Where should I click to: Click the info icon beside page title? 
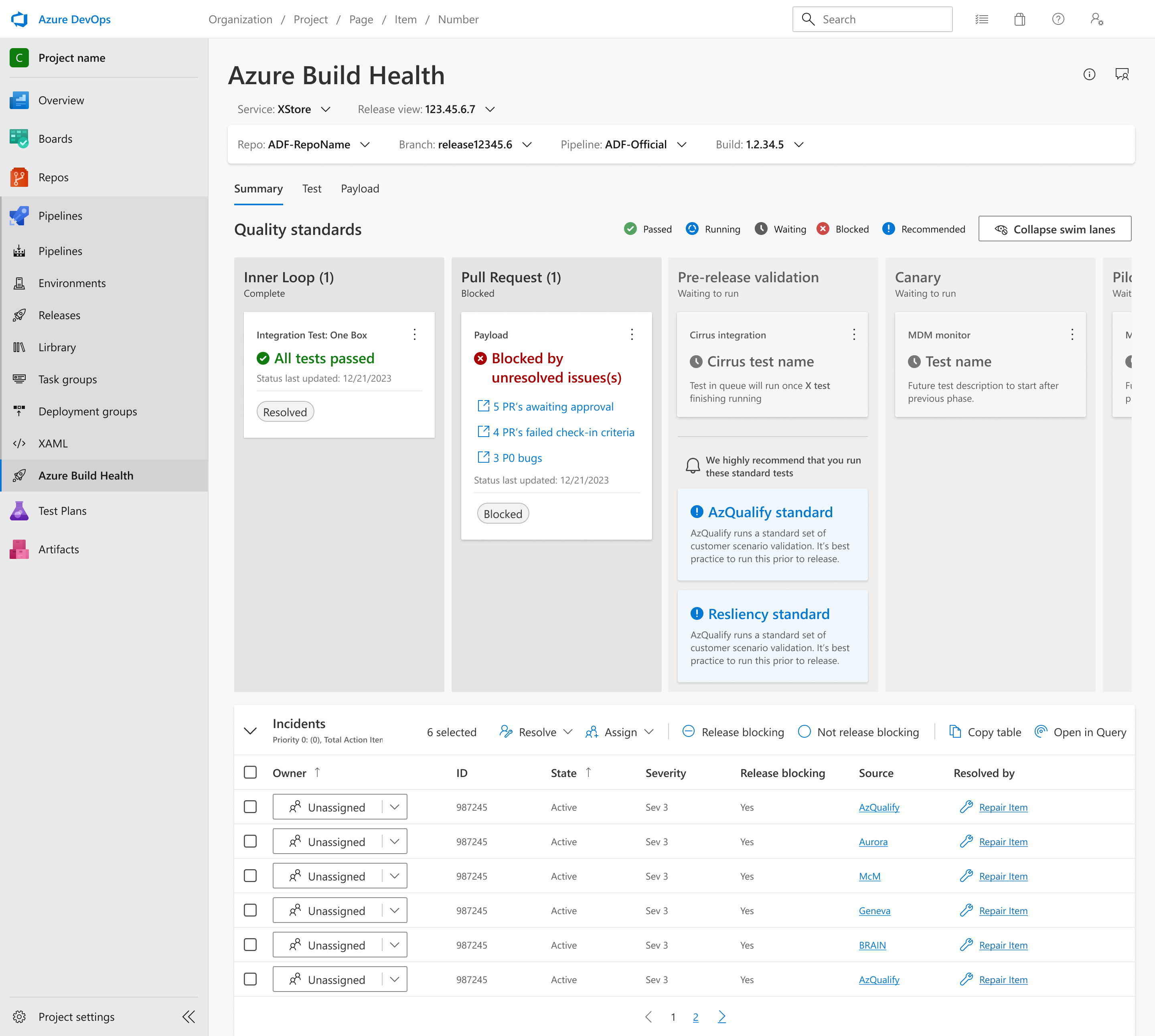click(1089, 75)
